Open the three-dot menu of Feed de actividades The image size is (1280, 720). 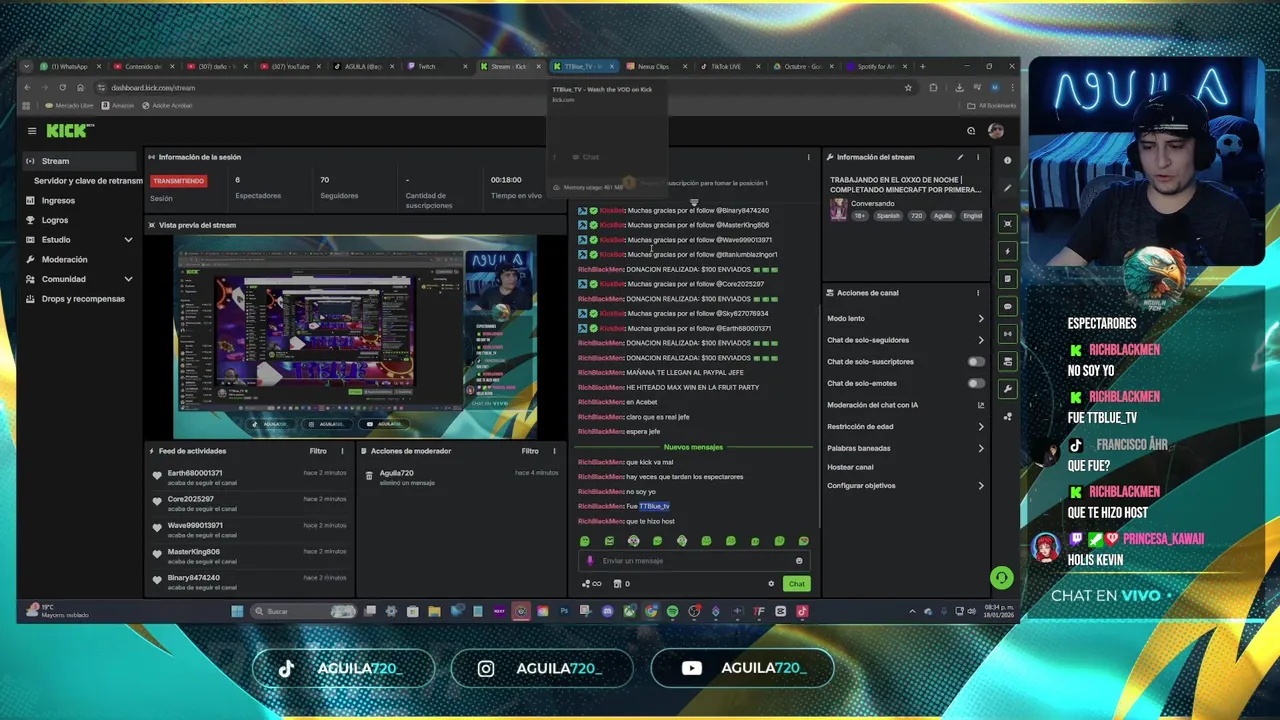(x=342, y=451)
